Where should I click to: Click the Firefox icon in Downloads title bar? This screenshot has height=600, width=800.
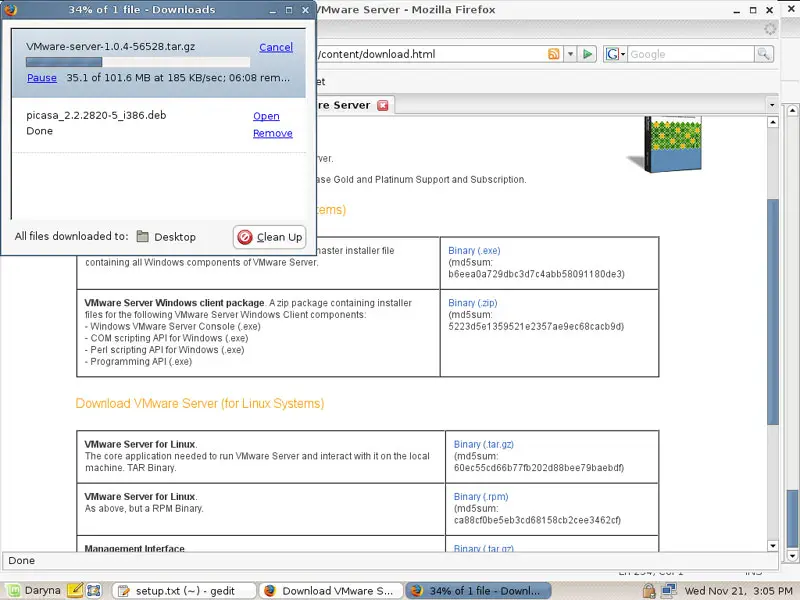click(x=10, y=10)
